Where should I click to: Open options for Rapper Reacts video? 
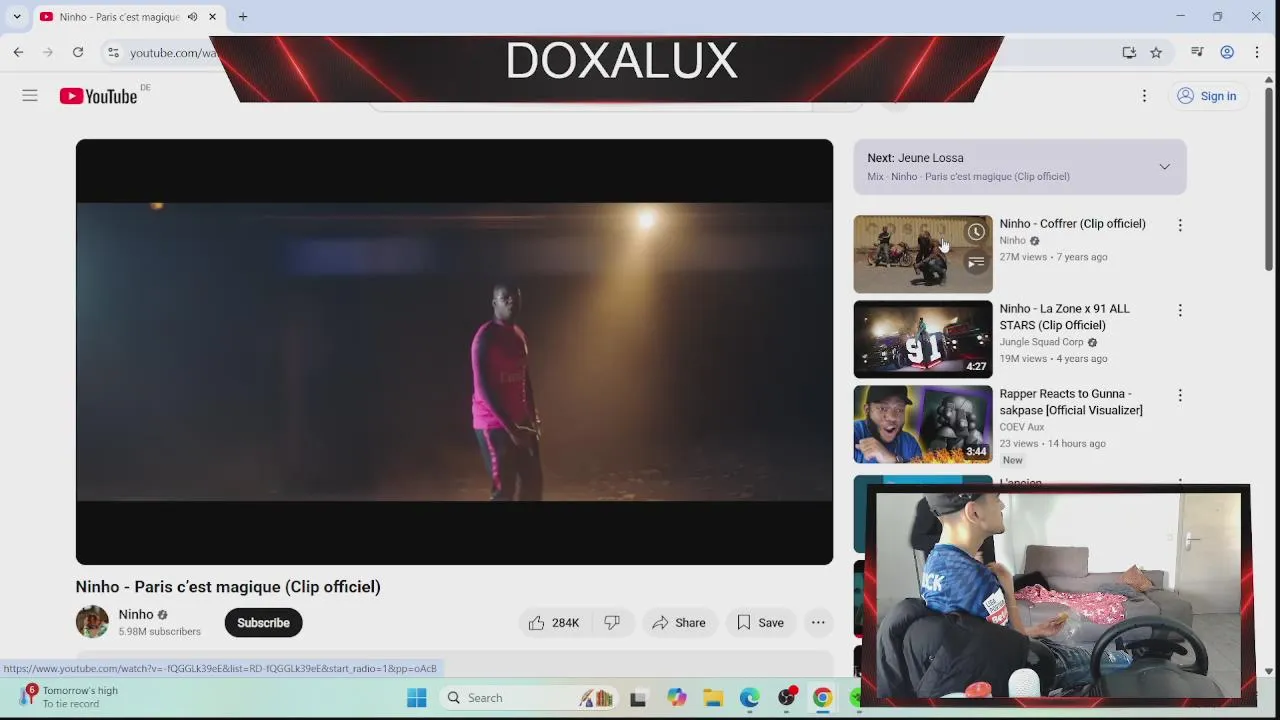coord(1180,396)
